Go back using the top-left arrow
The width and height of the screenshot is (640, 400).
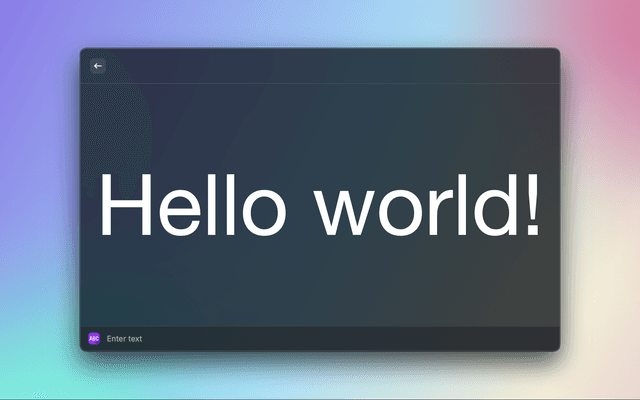coord(98,66)
